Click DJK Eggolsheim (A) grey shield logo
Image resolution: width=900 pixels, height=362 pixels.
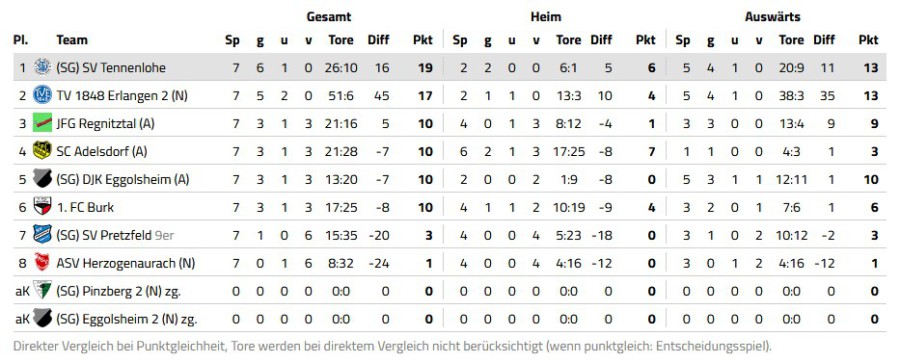click(x=42, y=179)
